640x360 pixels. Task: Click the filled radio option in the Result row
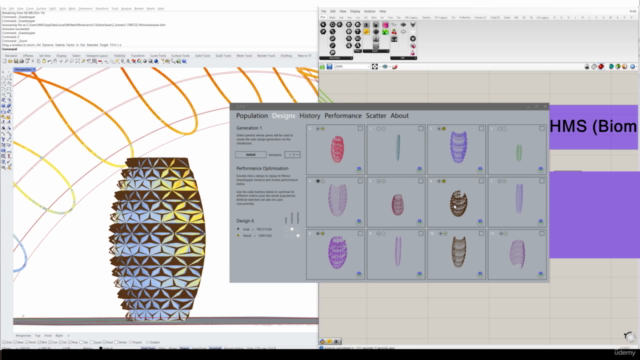point(298,236)
